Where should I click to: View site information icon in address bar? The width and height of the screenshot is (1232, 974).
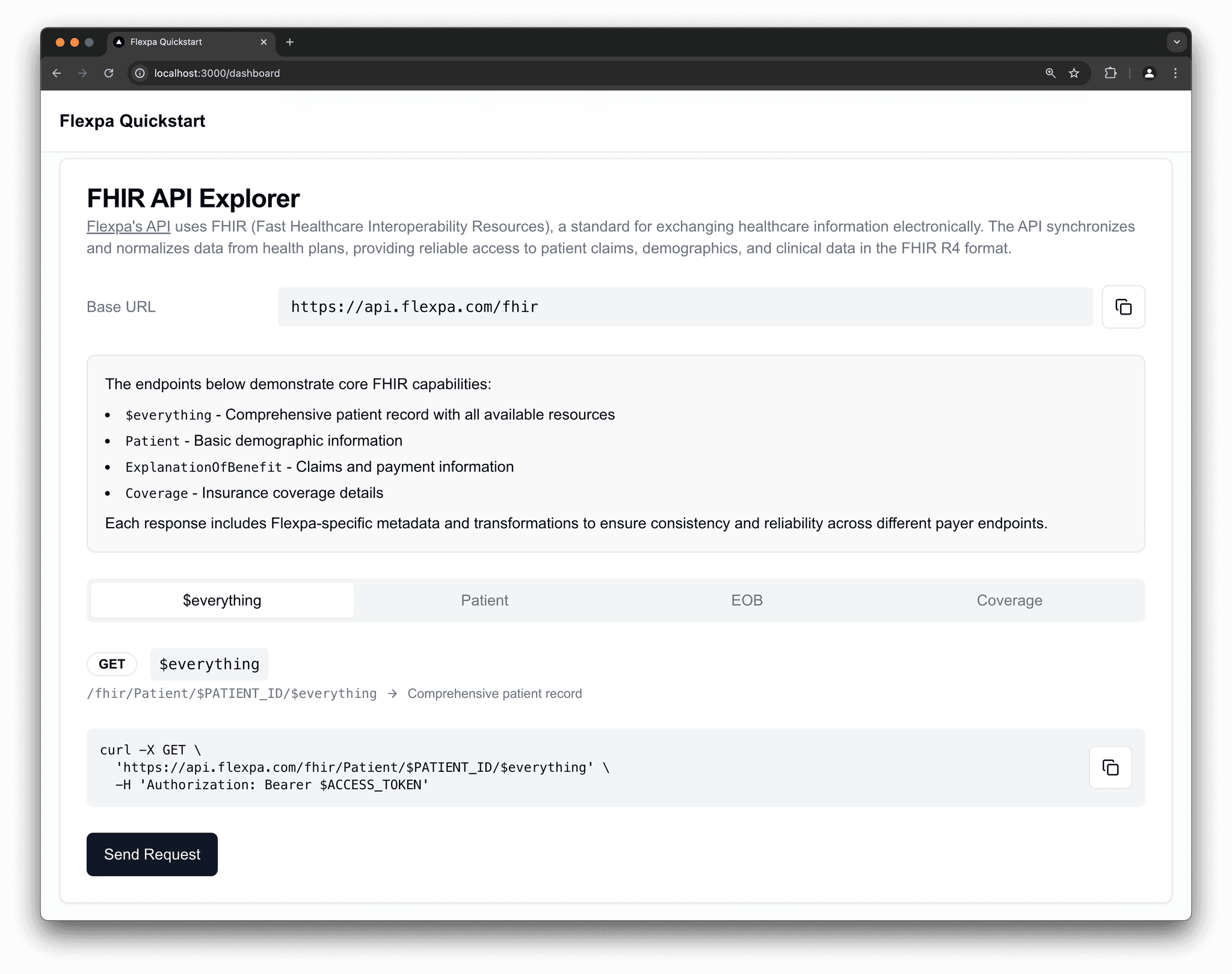[x=140, y=73]
